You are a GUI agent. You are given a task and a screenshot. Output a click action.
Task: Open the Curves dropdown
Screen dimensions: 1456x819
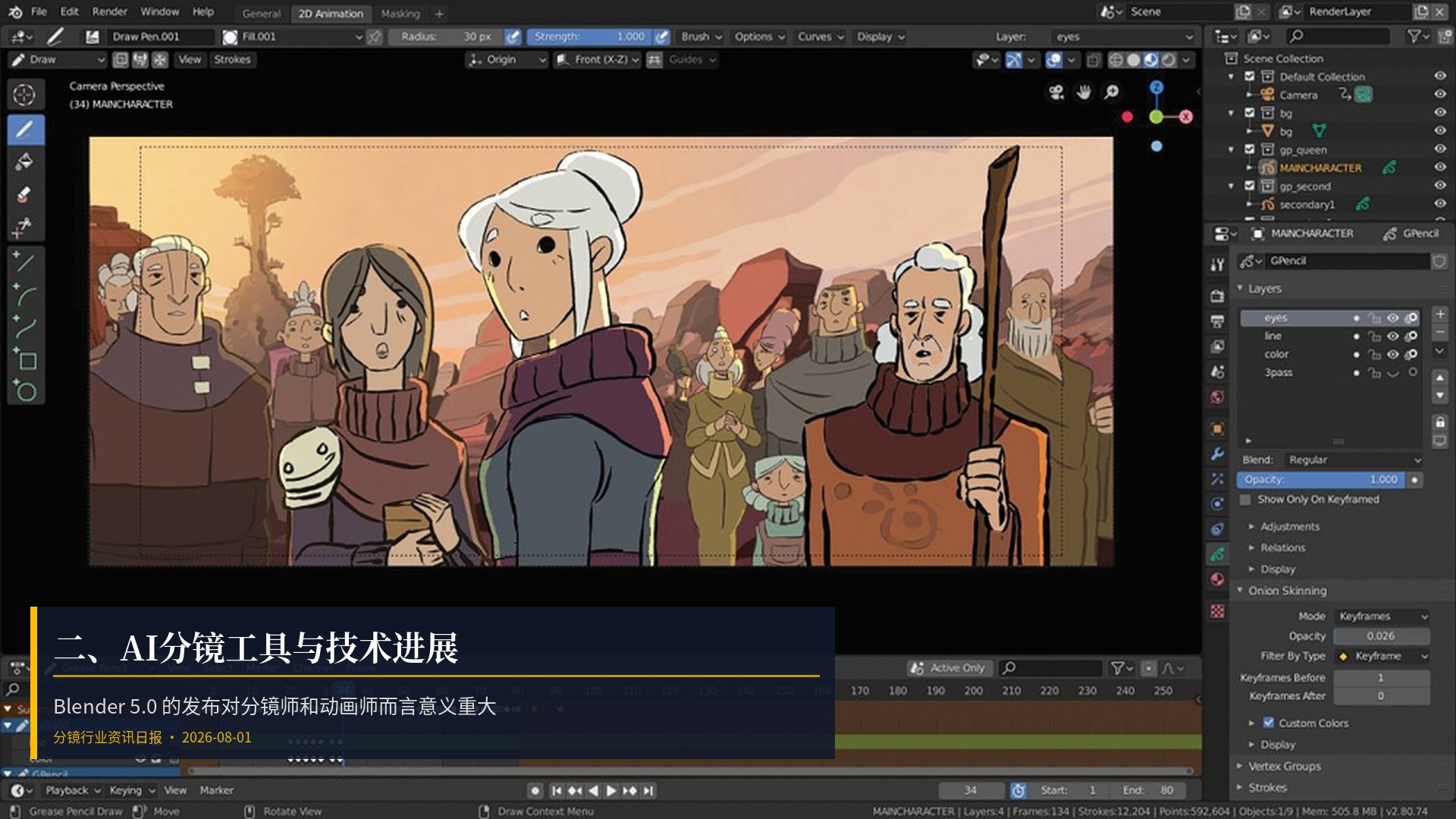pos(821,36)
